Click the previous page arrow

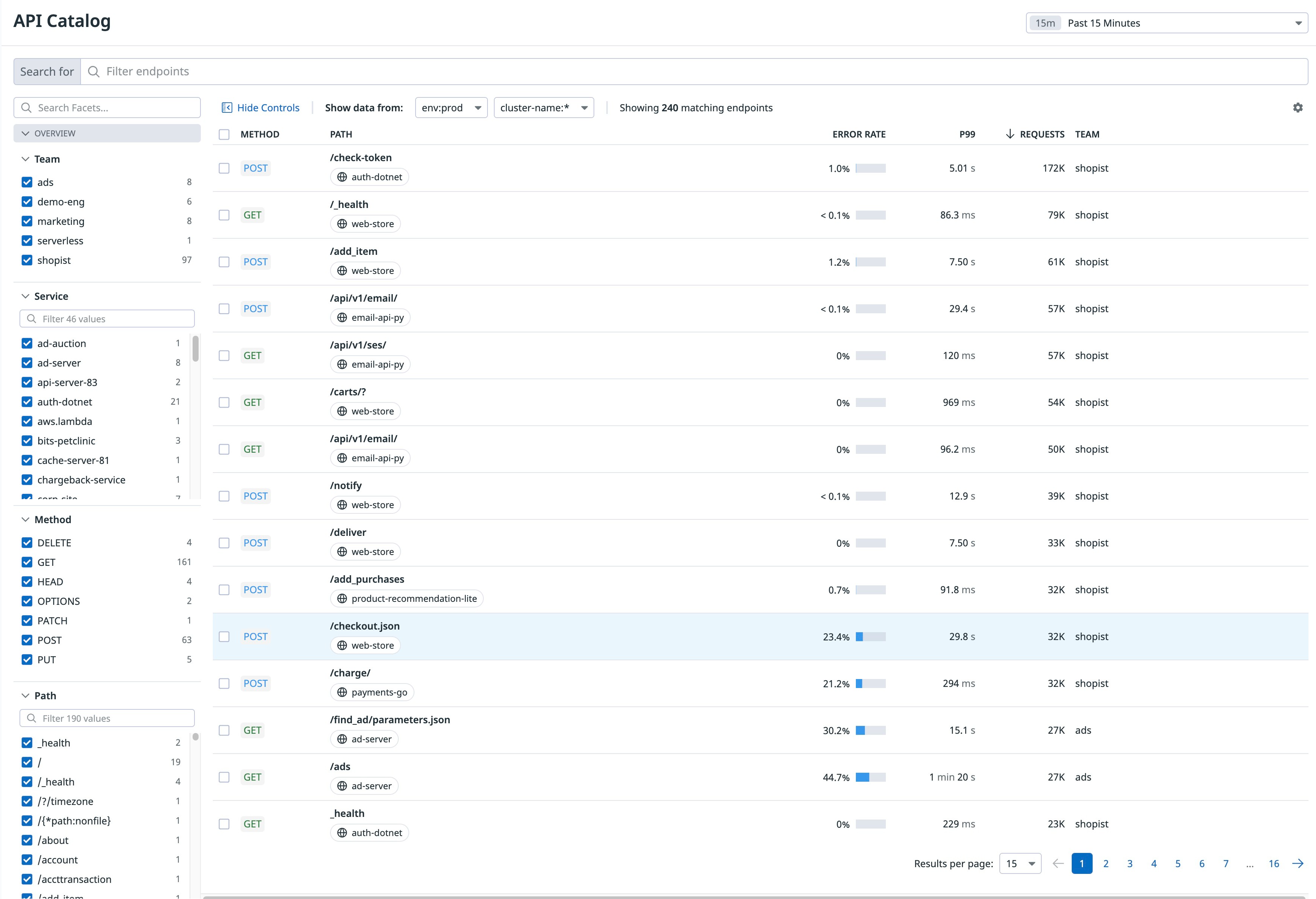(x=1058, y=863)
